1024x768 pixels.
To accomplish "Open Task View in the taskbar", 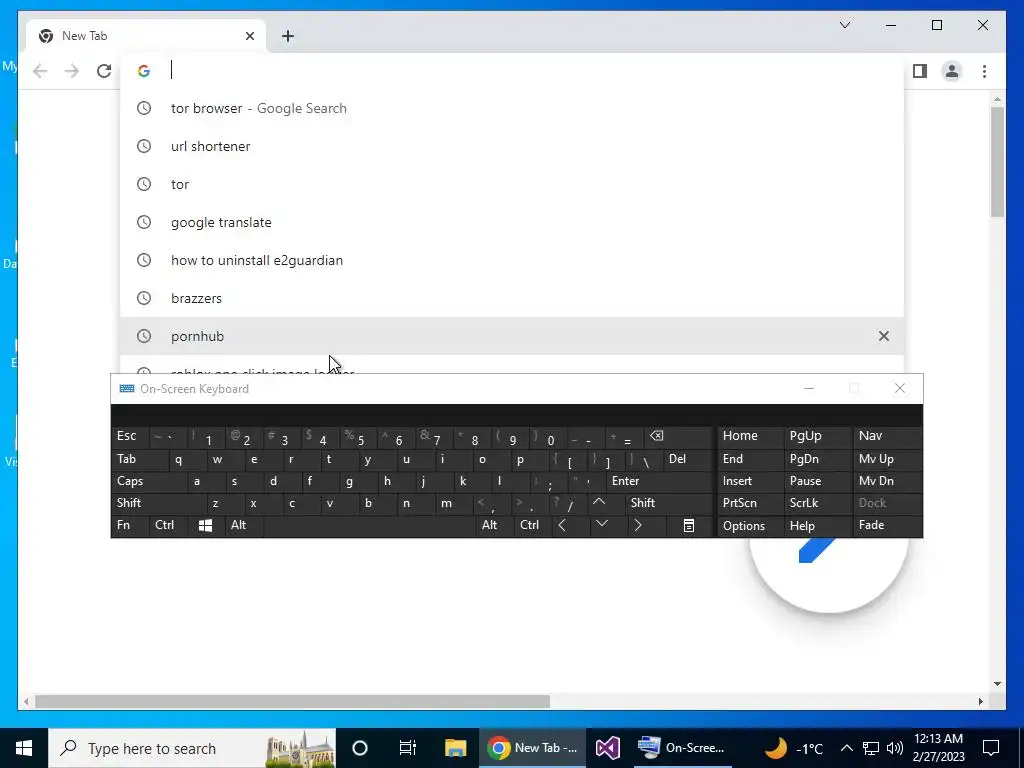I will tap(408, 748).
